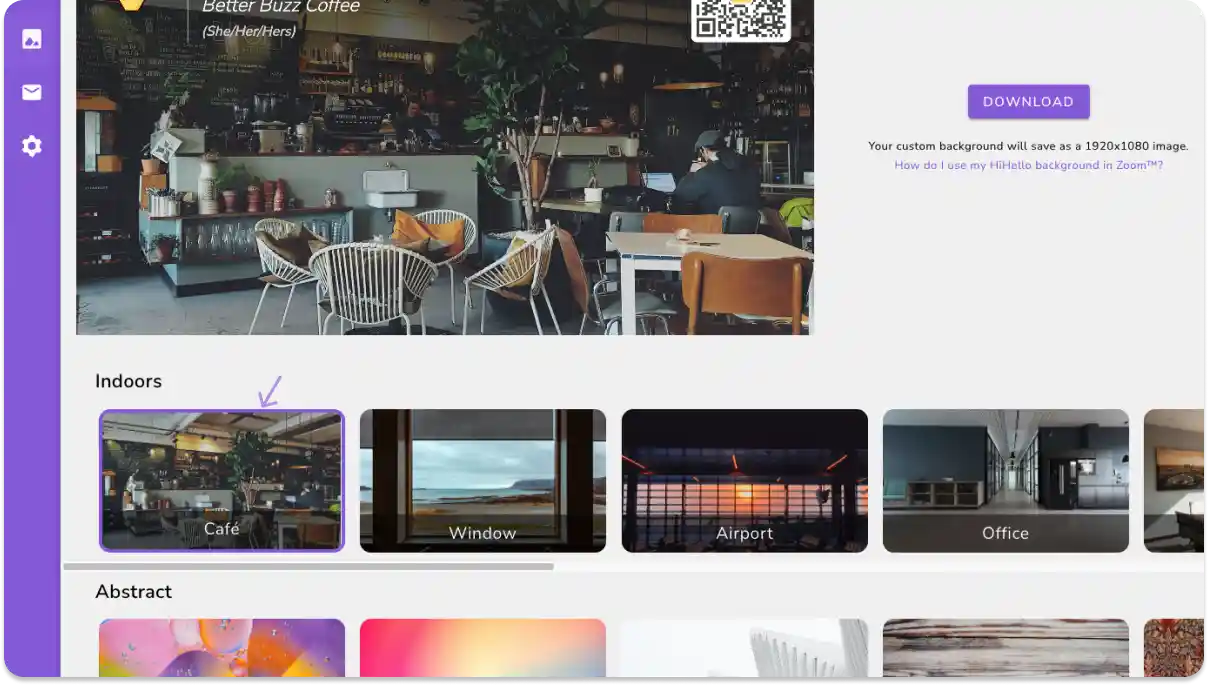Click the QR code on the preview
The height and width of the screenshot is (685, 1208).
741,18
